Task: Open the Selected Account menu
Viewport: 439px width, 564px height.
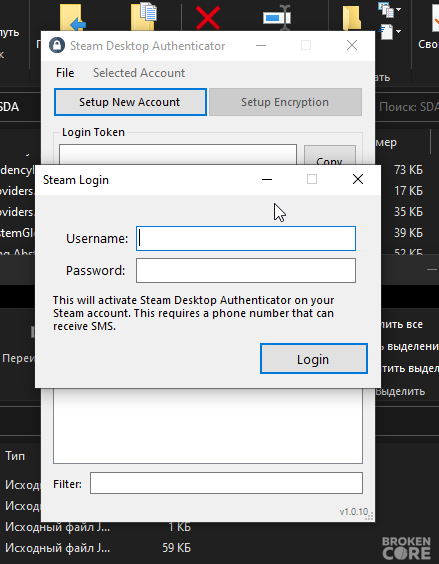Action: click(x=139, y=73)
